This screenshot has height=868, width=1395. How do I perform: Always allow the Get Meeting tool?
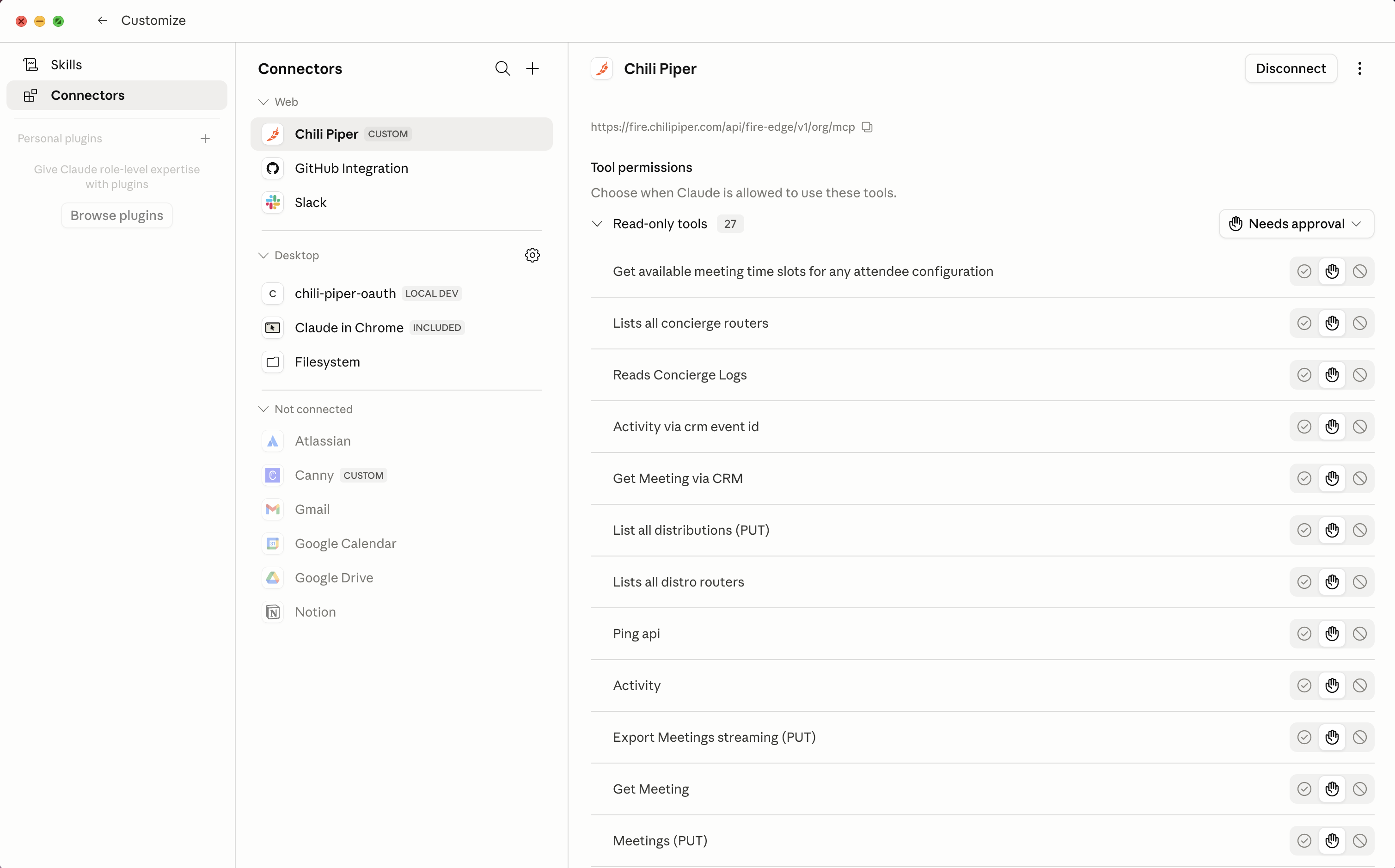click(x=1304, y=789)
